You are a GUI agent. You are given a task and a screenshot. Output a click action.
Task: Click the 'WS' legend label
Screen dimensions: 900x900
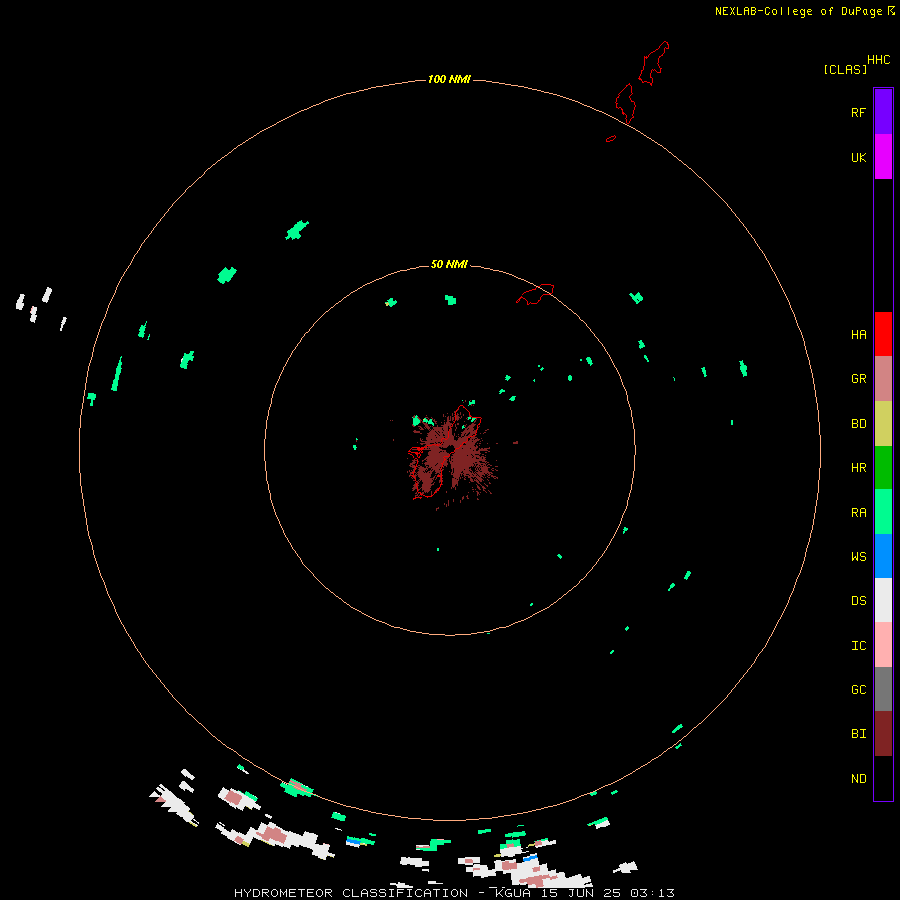click(x=859, y=556)
